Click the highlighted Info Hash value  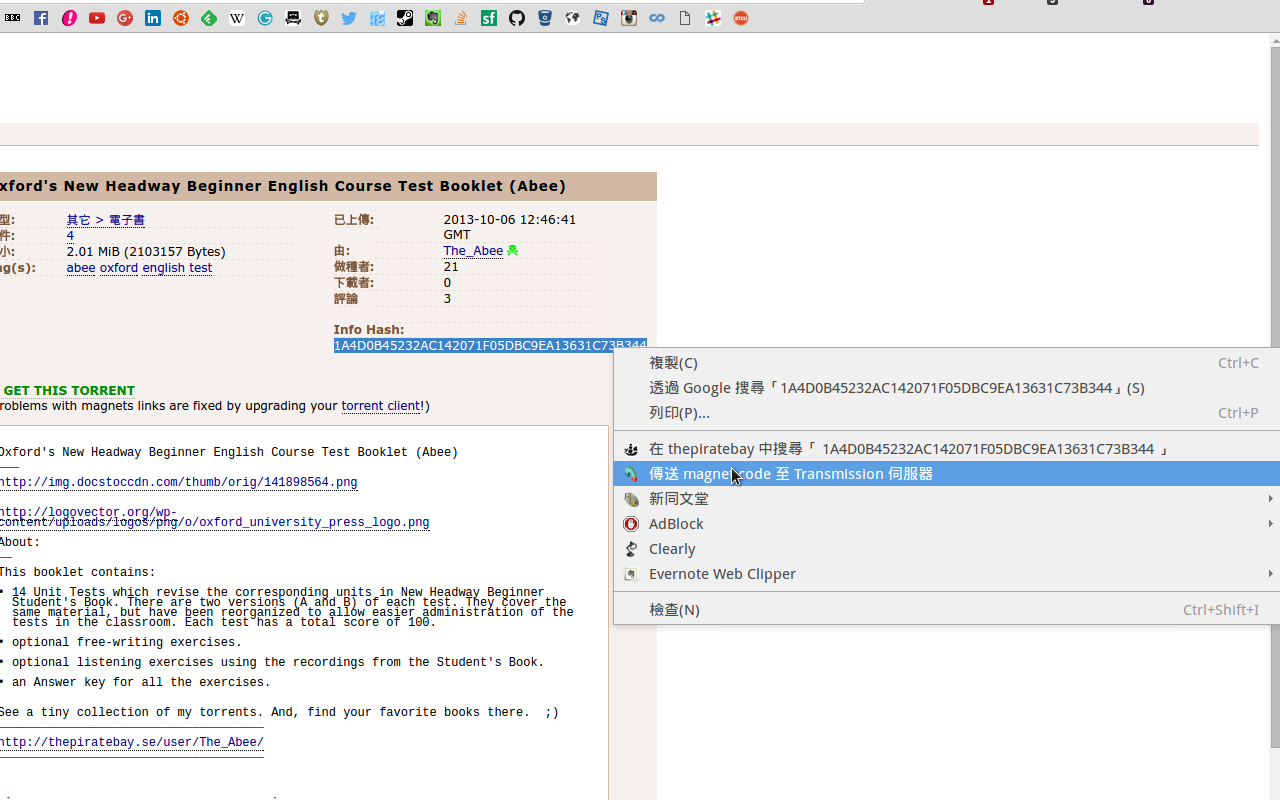tap(490, 345)
